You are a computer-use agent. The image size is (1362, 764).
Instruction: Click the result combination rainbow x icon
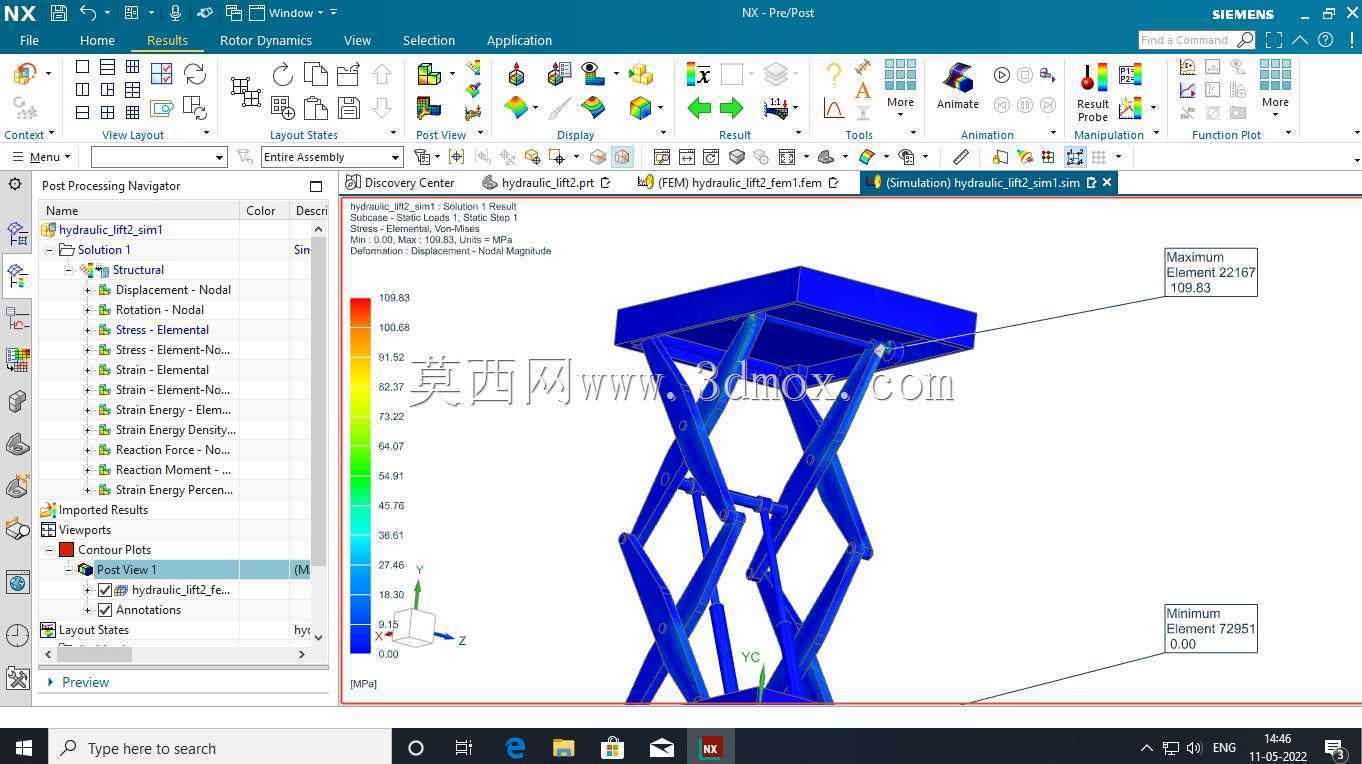[699, 75]
